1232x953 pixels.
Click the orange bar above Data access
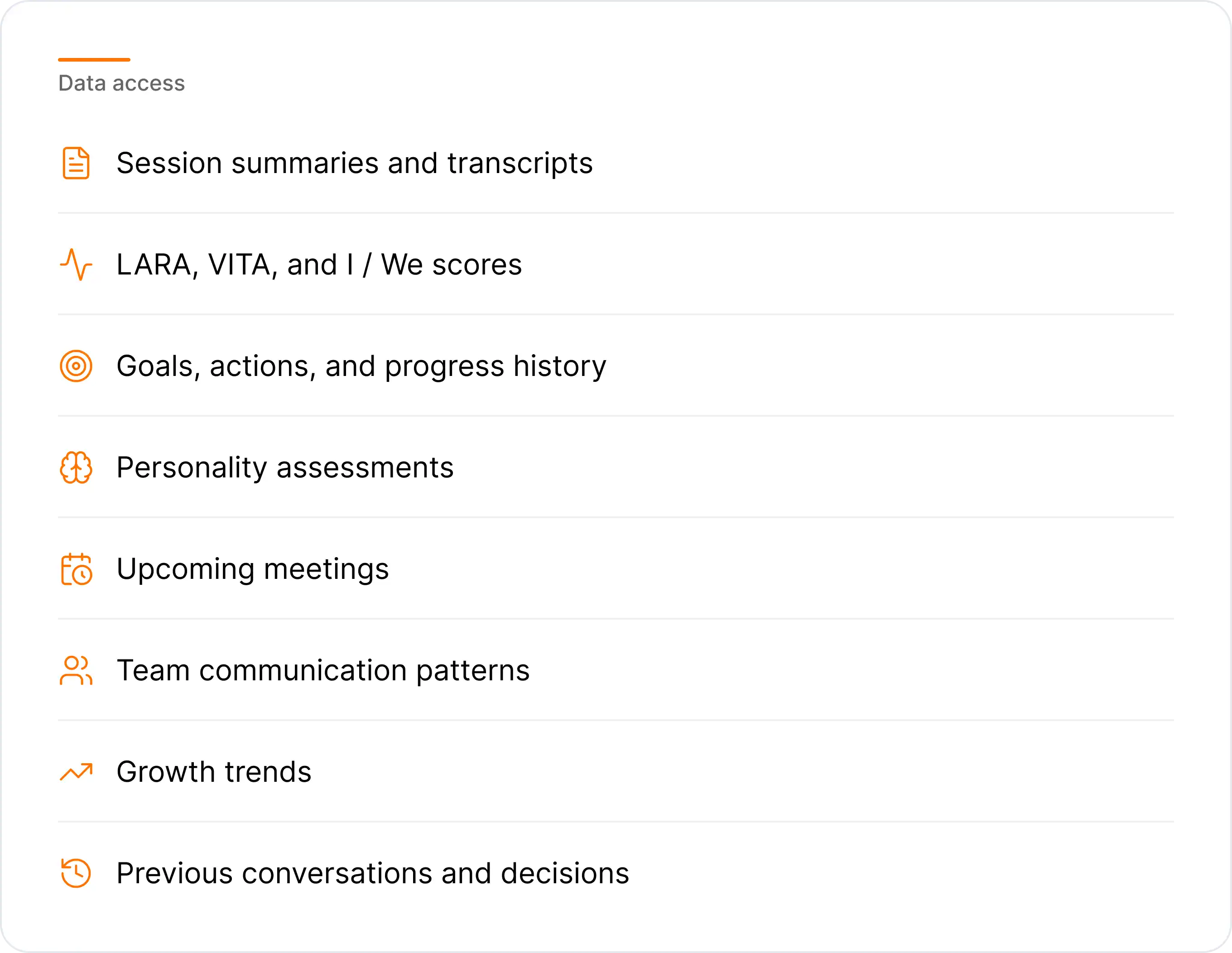point(94,59)
